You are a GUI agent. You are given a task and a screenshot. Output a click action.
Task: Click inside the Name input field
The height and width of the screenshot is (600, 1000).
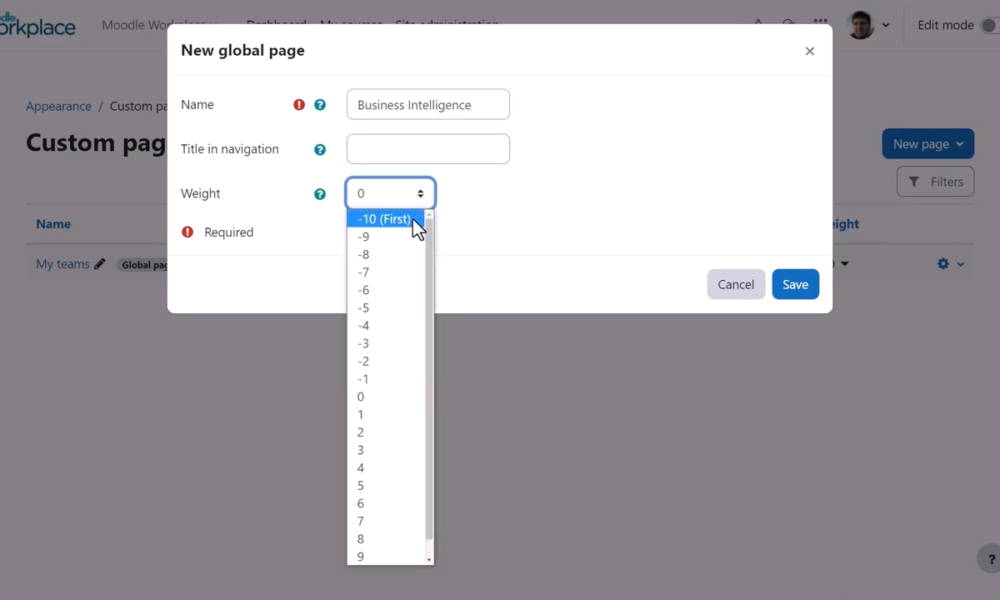(427, 104)
